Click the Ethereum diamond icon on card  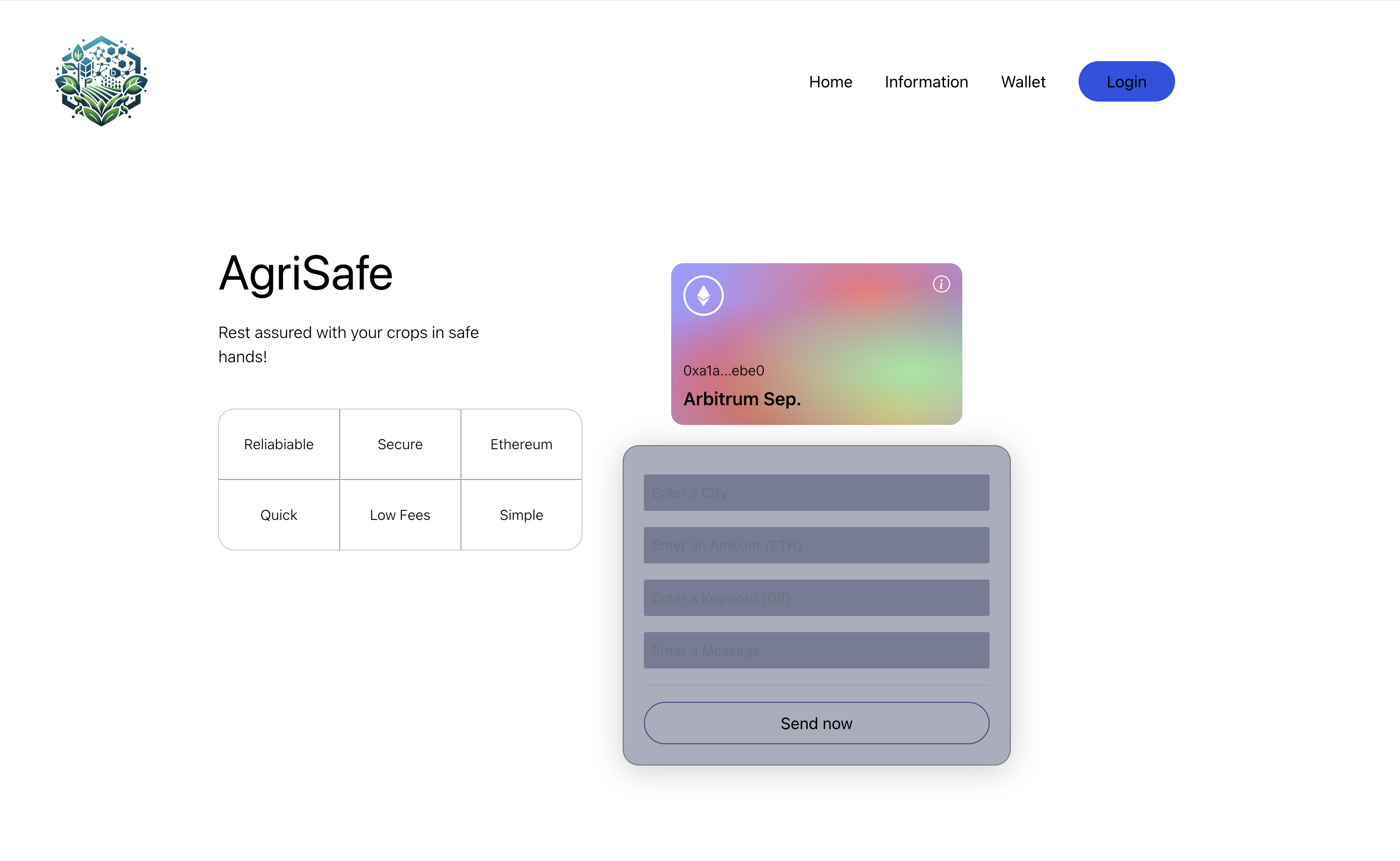pos(704,296)
